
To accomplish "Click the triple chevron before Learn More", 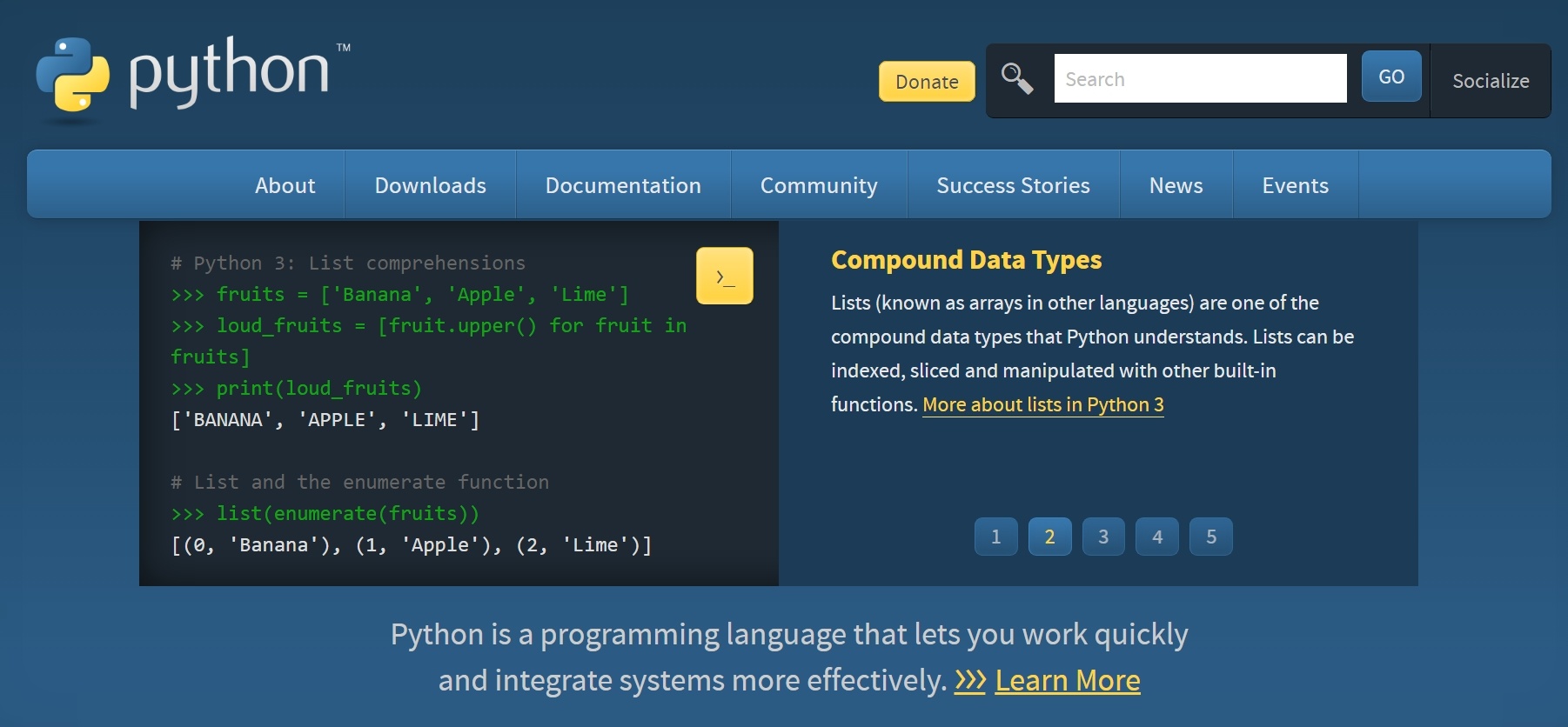I will [969, 680].
